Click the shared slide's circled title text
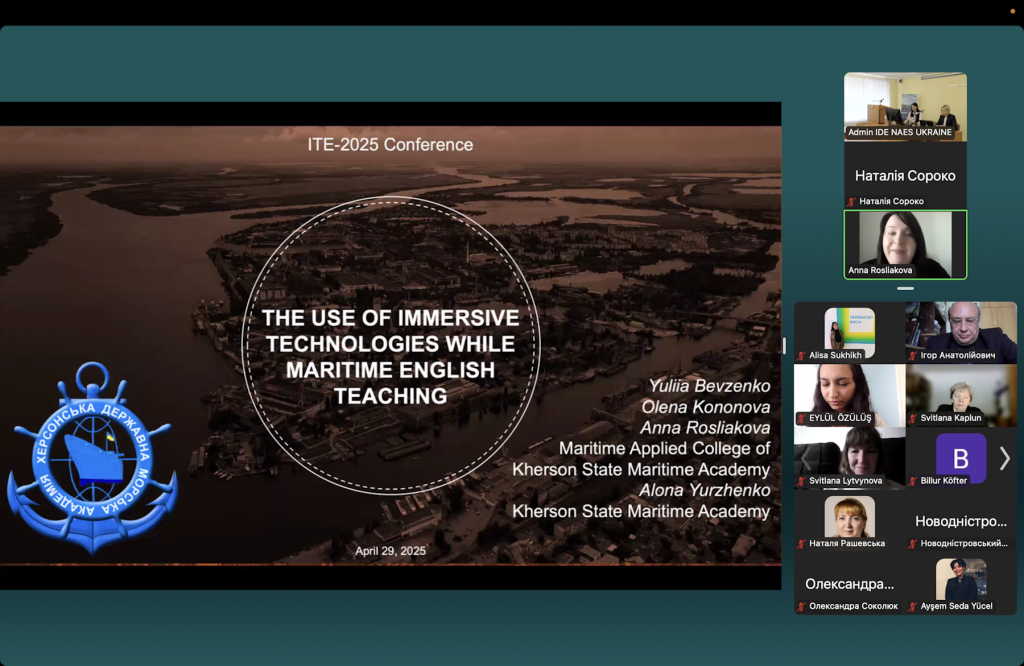 (391, 357)
